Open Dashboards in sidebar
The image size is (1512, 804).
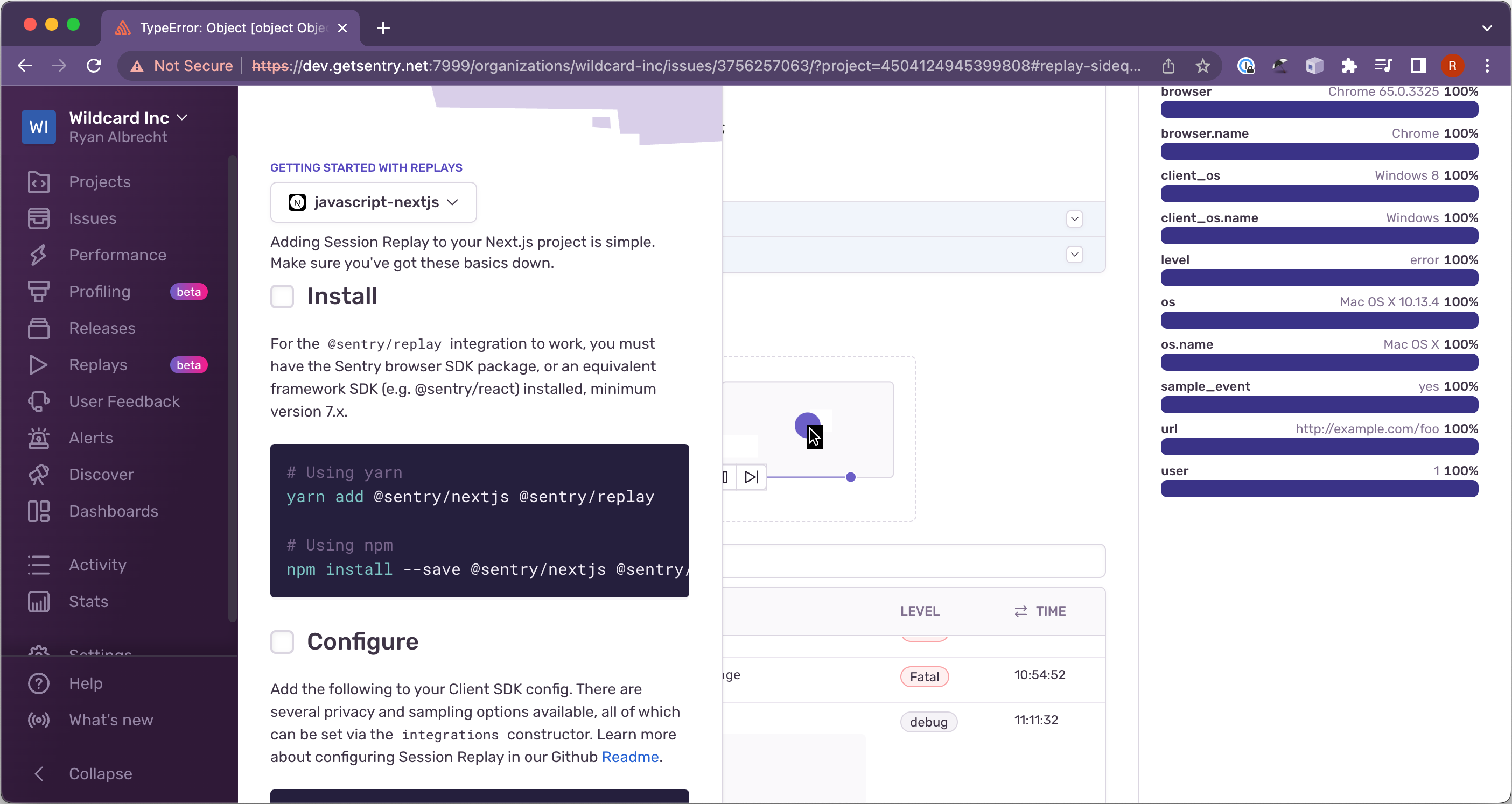pos(113,511)
